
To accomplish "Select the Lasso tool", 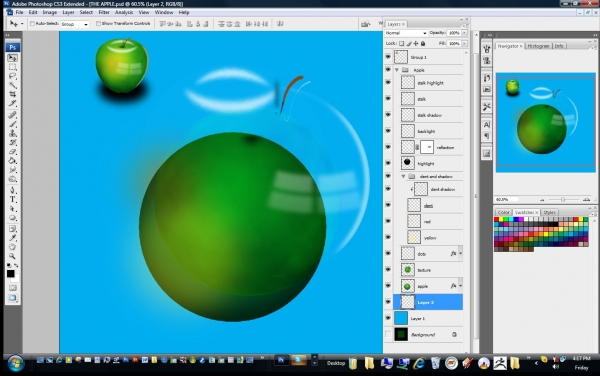I will click(x=13, y=76).
